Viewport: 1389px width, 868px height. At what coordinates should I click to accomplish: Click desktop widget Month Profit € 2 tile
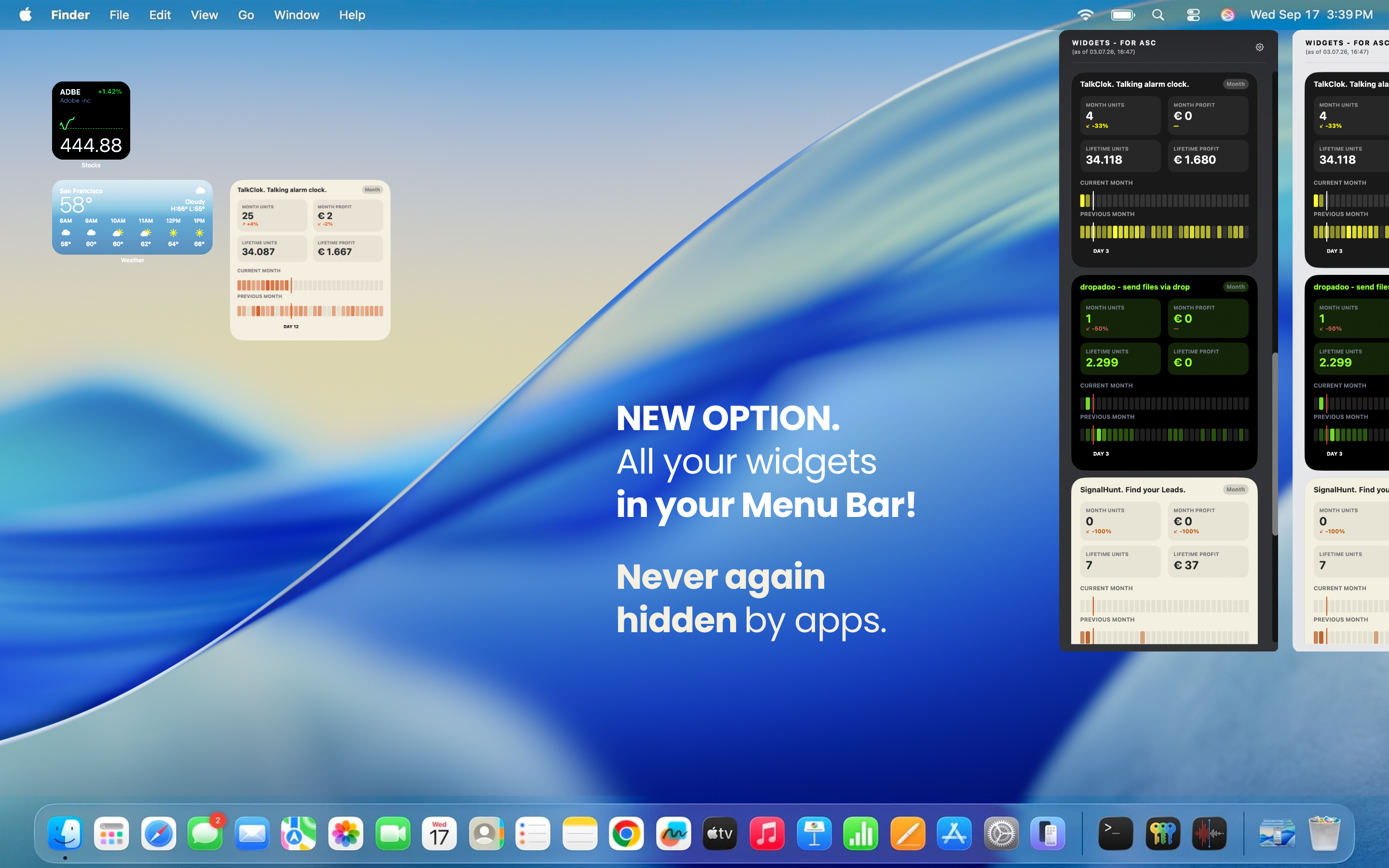click(x=348, y=215)
